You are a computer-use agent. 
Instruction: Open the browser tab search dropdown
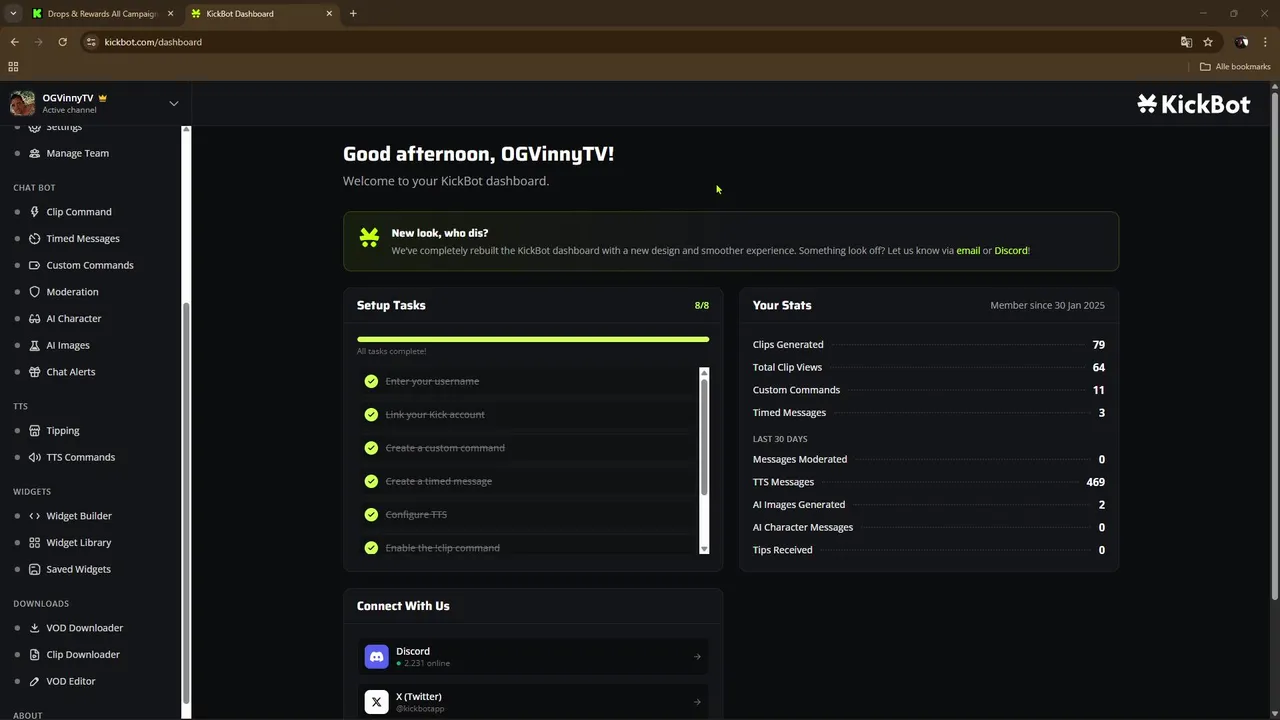coord(13,13)
